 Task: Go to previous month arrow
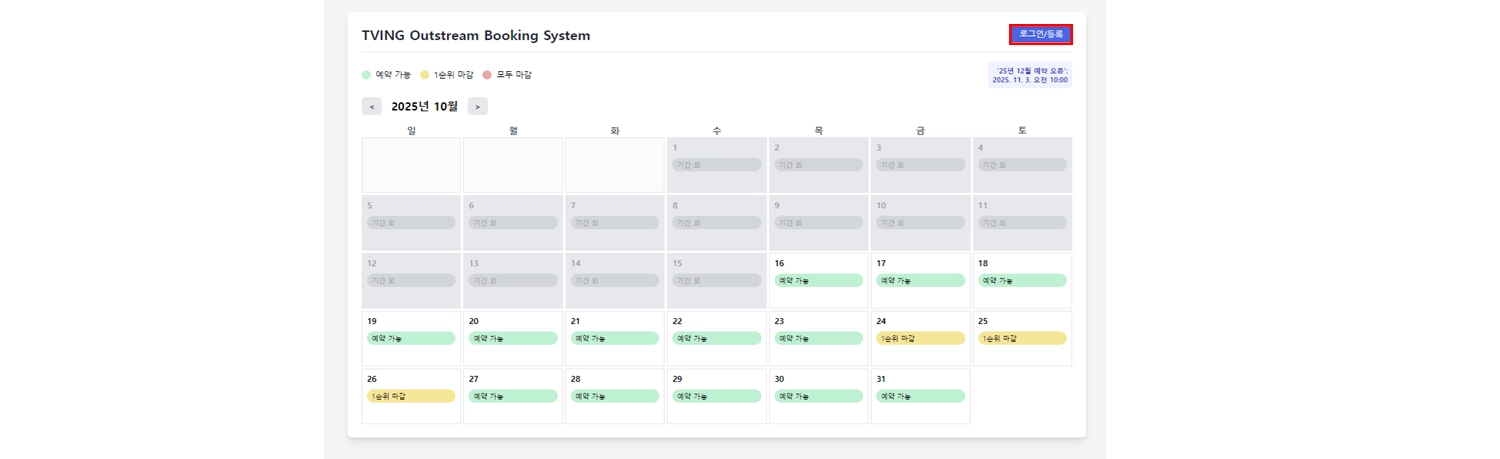372,106
